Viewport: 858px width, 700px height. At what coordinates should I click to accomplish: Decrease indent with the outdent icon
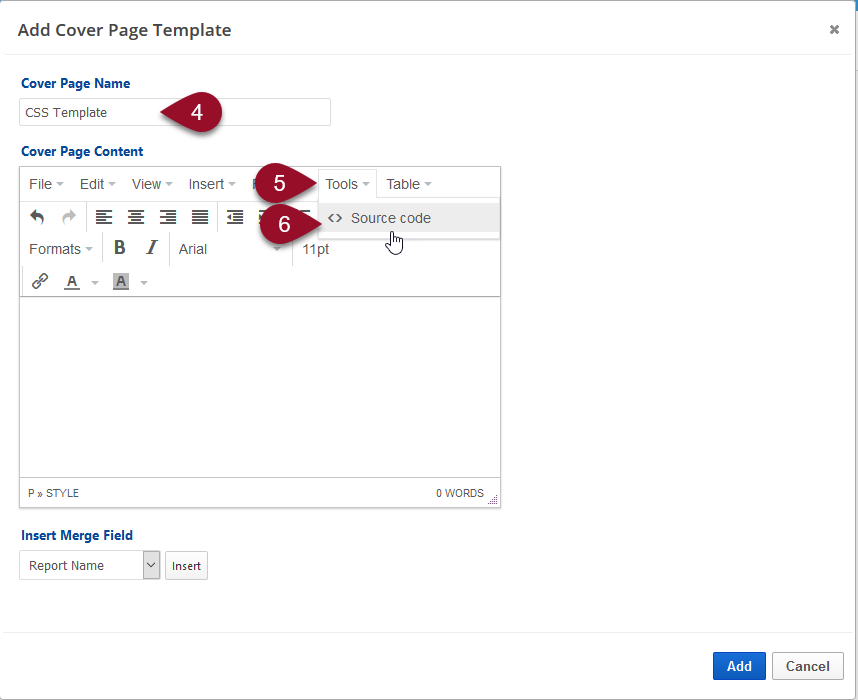235,217
